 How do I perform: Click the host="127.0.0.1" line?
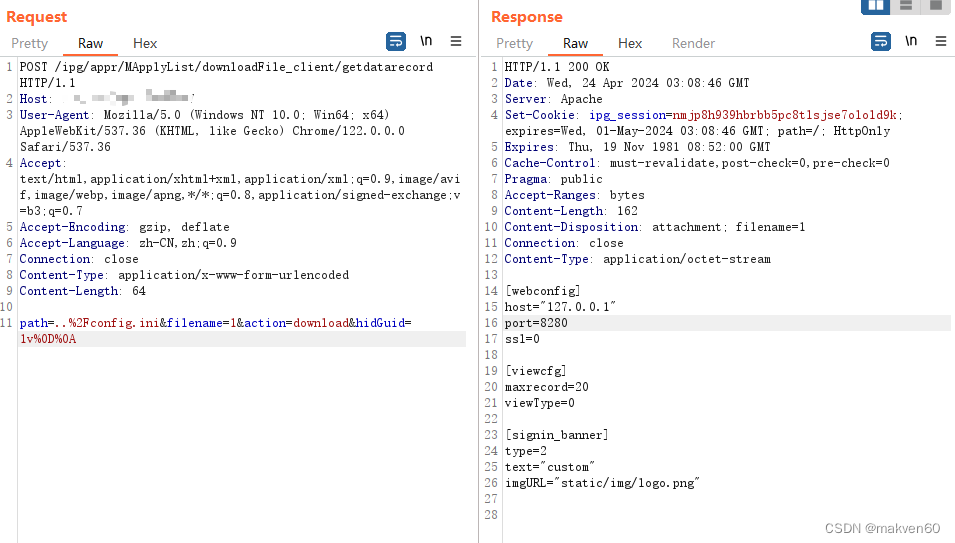coord(560,307)
